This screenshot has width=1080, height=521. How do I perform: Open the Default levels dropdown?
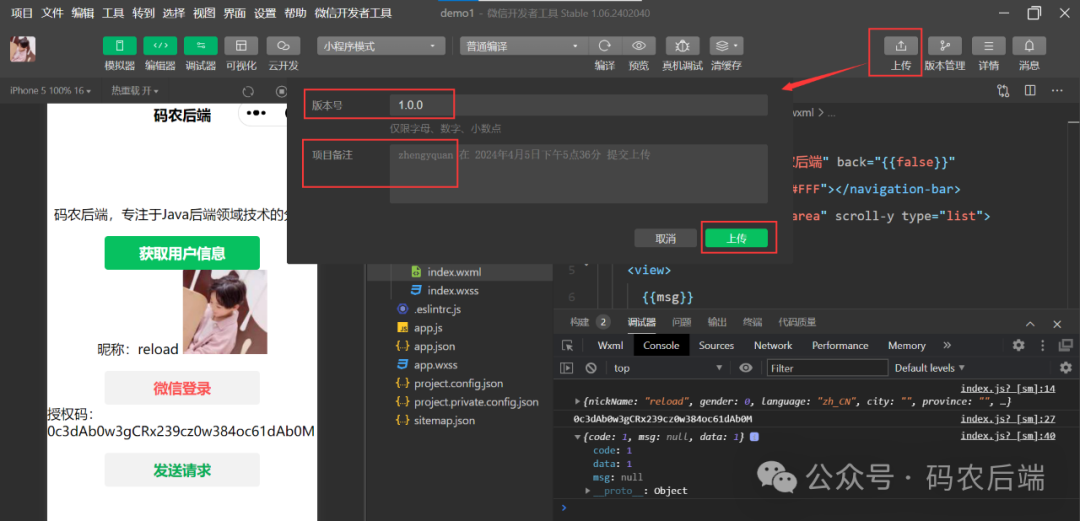point(929,368)
